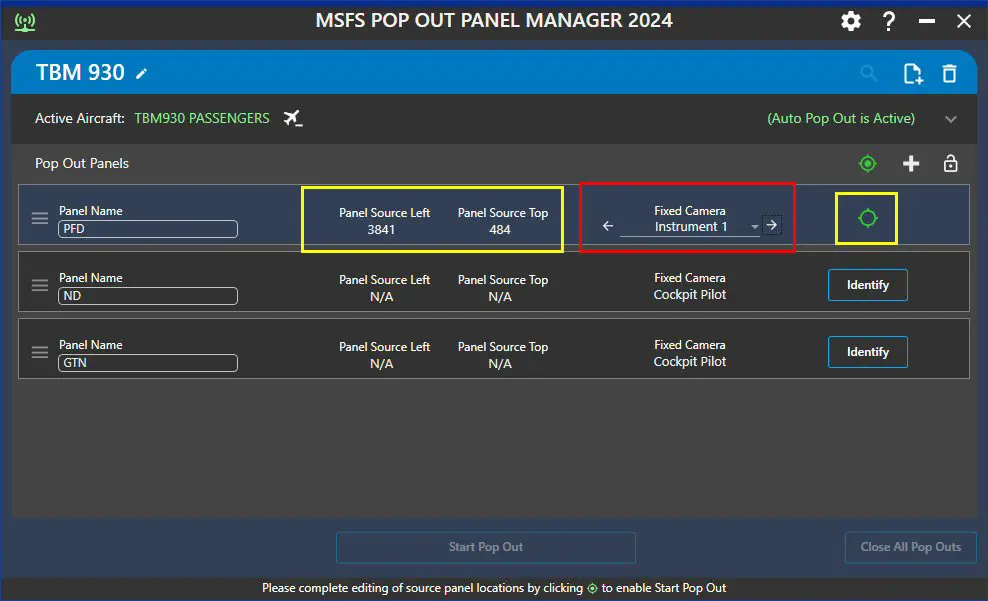Click the broadcast antenna app icon
The image size is (988, 601).
25,22
